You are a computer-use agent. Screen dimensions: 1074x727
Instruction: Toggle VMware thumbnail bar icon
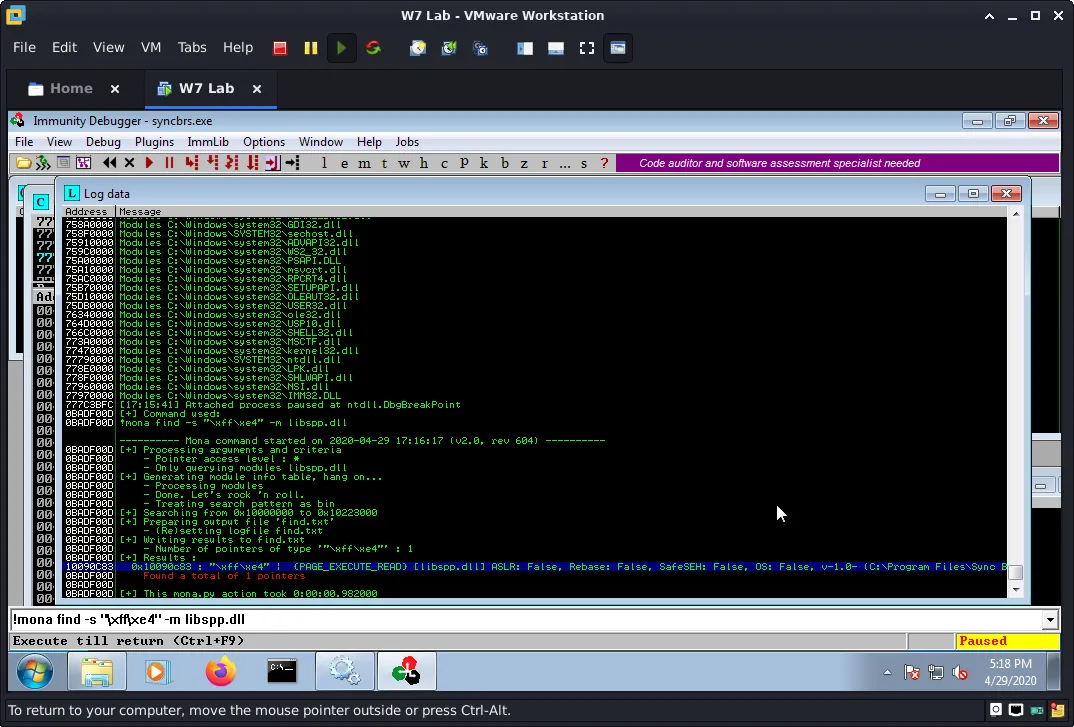(x=555, y=48)
